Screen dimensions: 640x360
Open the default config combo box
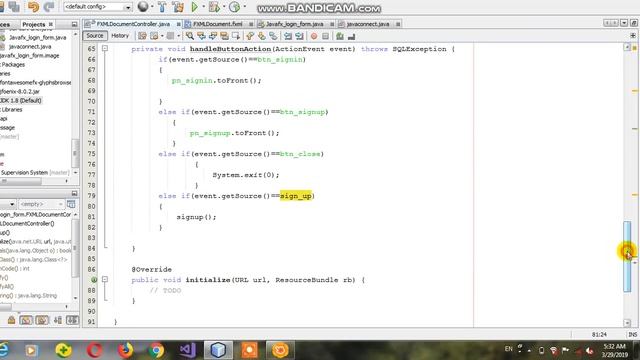click(98, 7)
